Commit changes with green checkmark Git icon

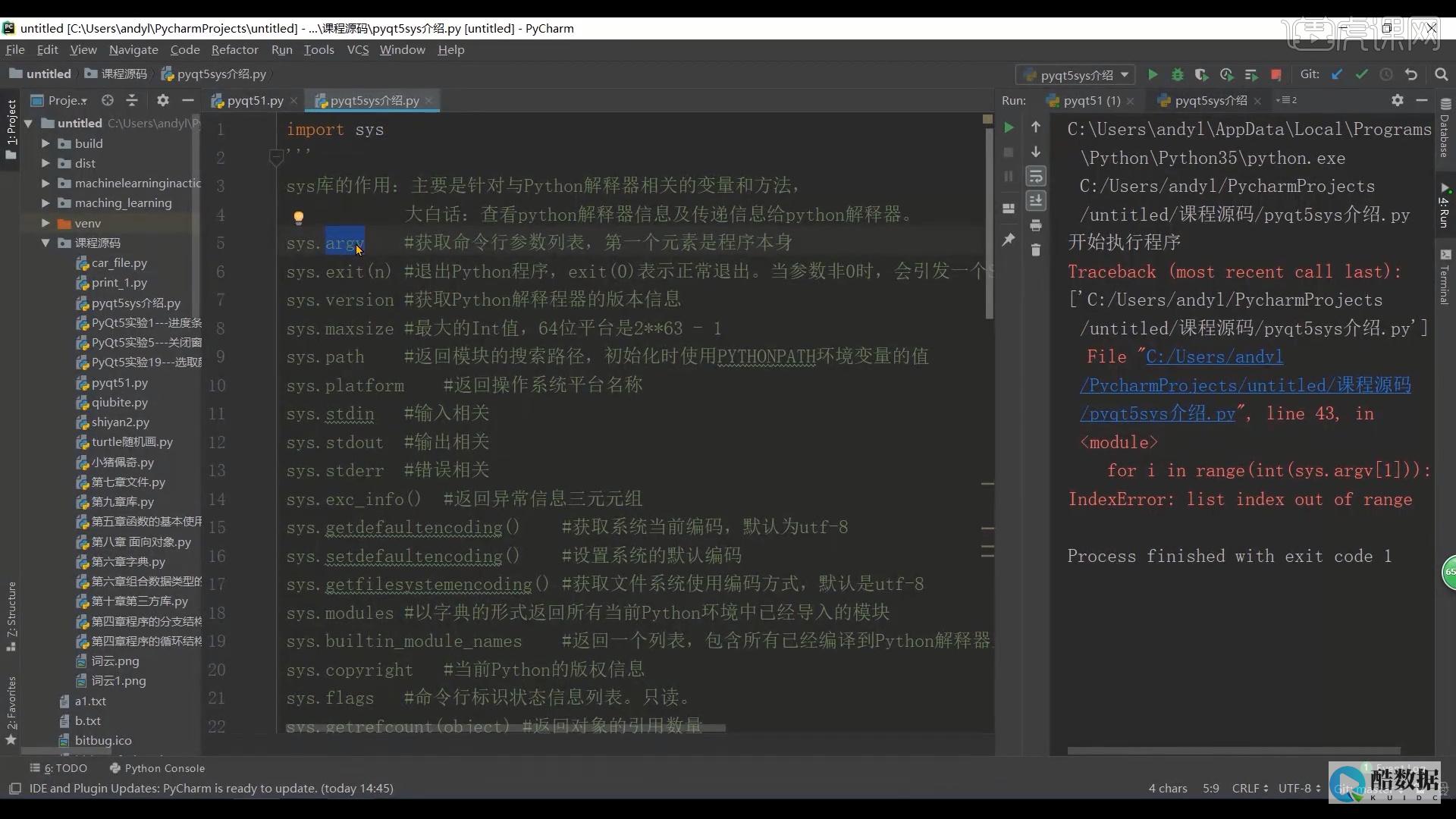click(x=1362, y=74)
